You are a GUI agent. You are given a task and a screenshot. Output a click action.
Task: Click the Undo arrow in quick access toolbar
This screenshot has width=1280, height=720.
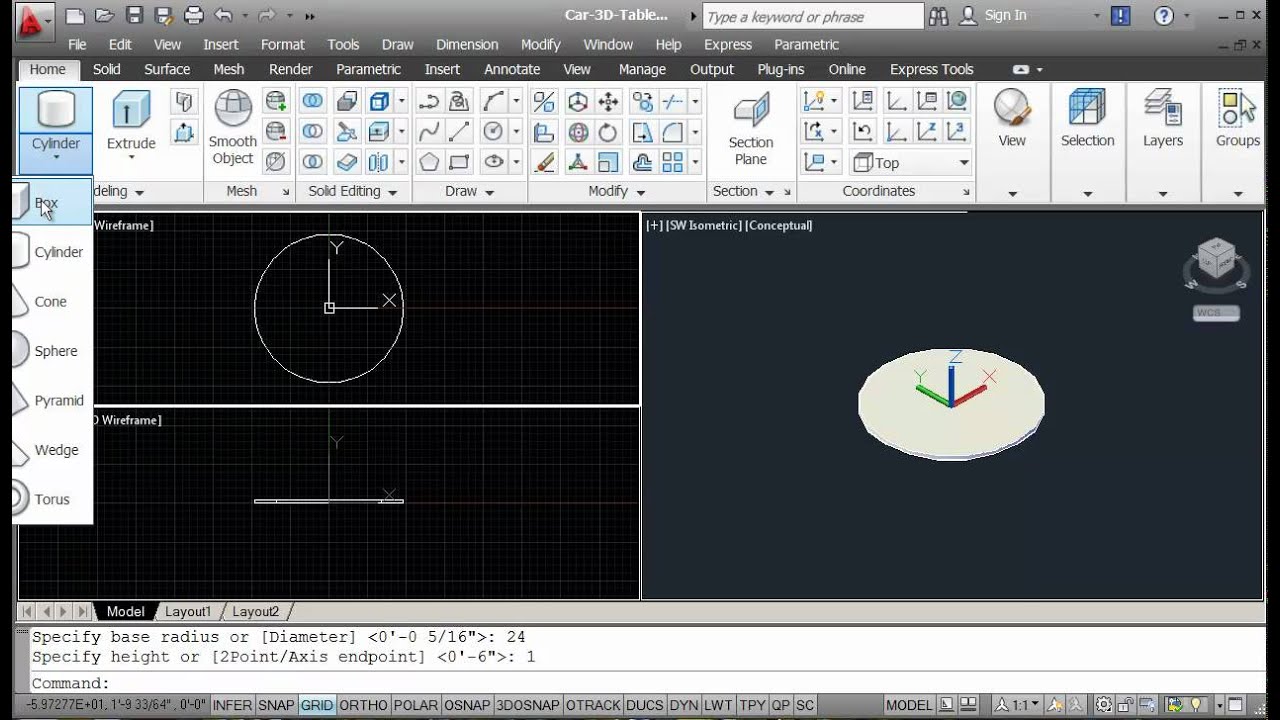point(223,15)
